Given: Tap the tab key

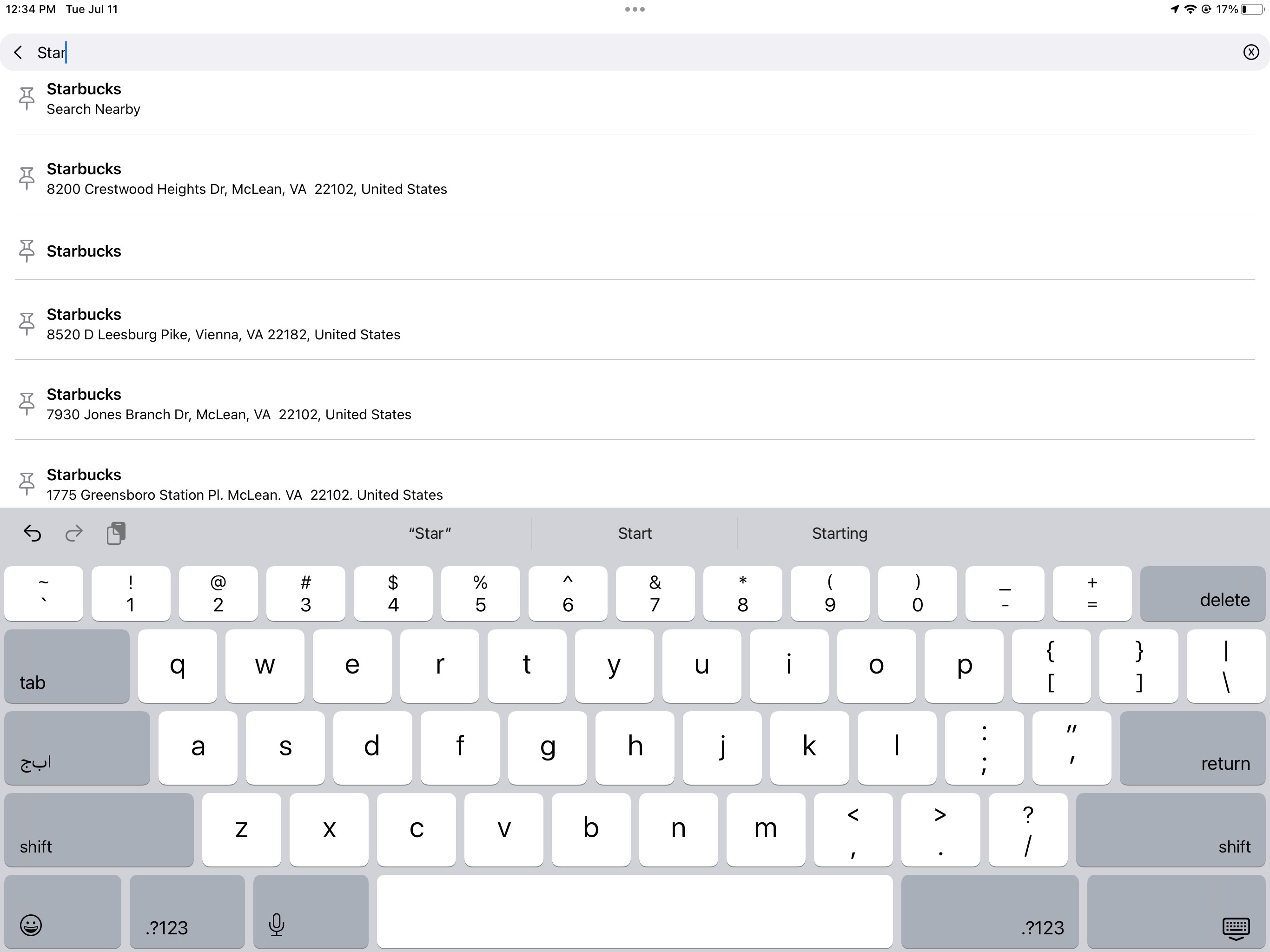Looking at the screenshot, I should pos(66,666).
